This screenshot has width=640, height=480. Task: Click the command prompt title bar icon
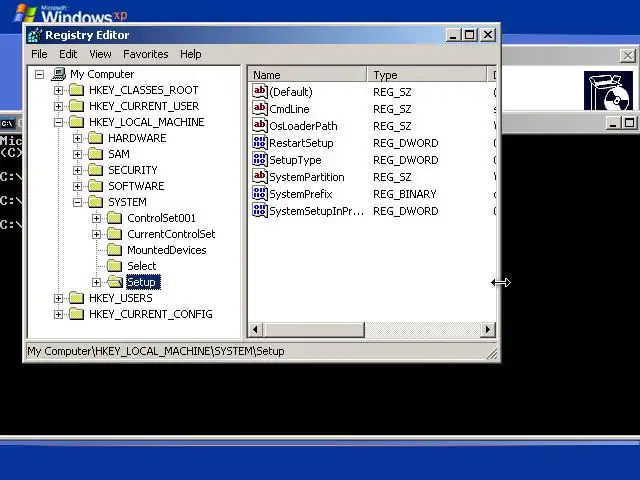[x=7, y=123]
